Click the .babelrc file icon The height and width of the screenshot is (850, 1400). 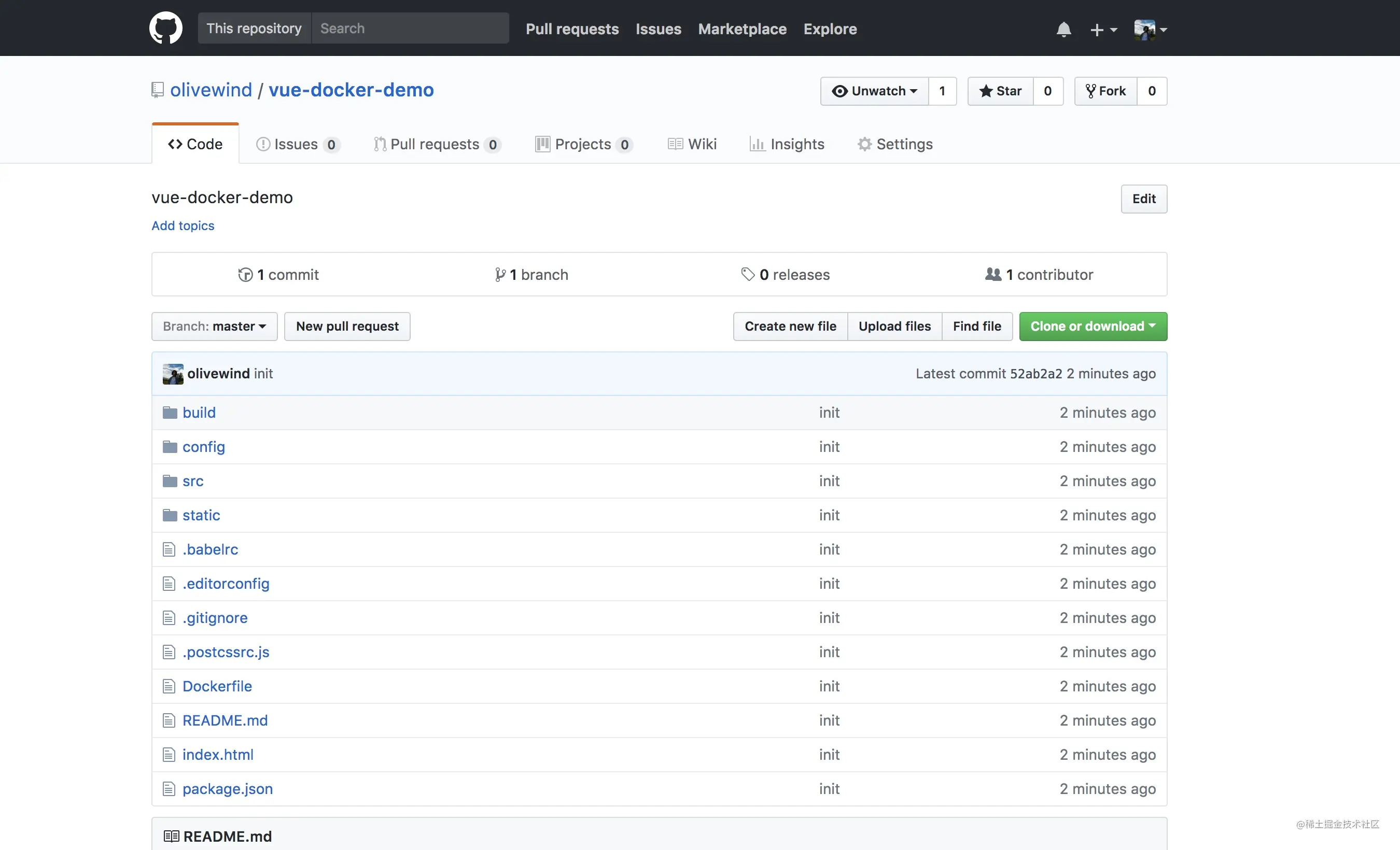click(x=169, y=549)
